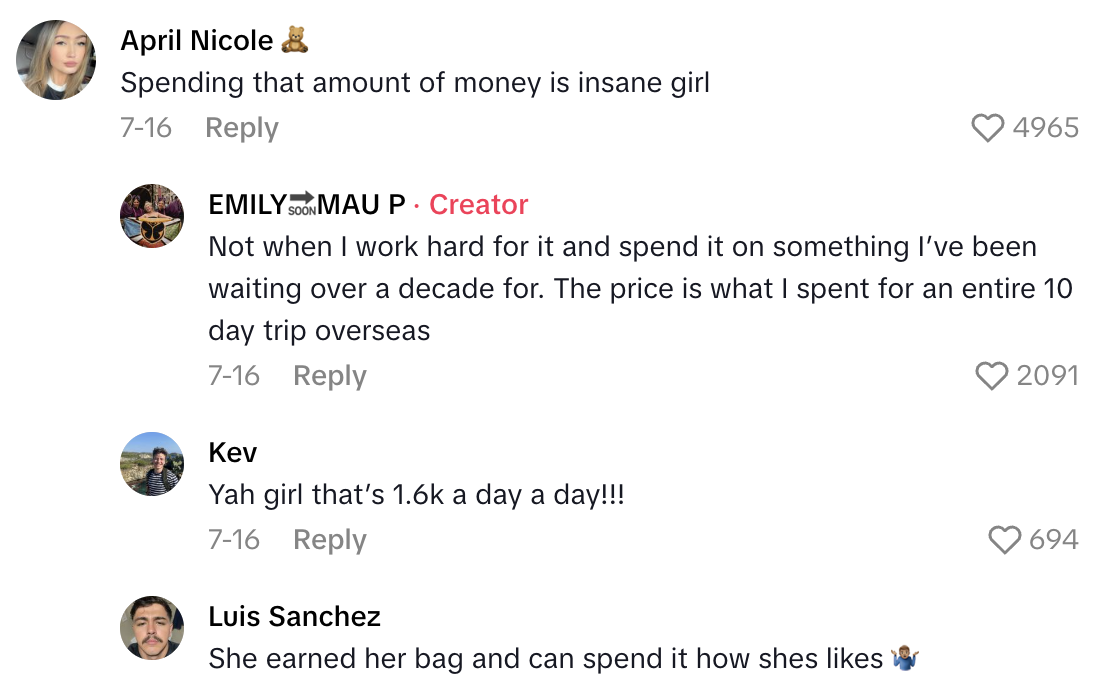Reply to EMILY's creator response
Image resolution: width=1118 pixels, height=682 pixels.
[x=329, y=376]
